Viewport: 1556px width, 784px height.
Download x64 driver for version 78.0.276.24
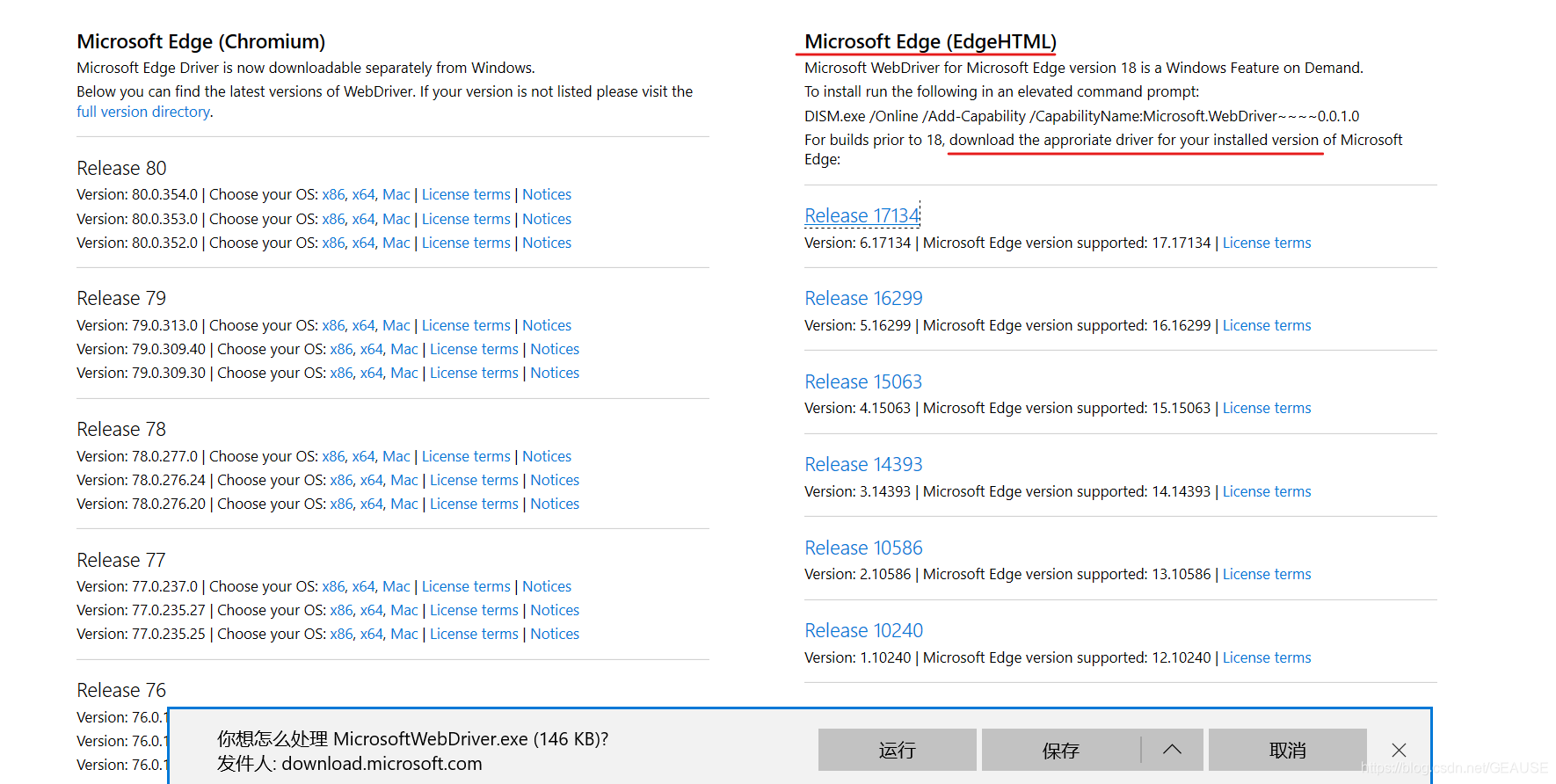tap(372, 480)
